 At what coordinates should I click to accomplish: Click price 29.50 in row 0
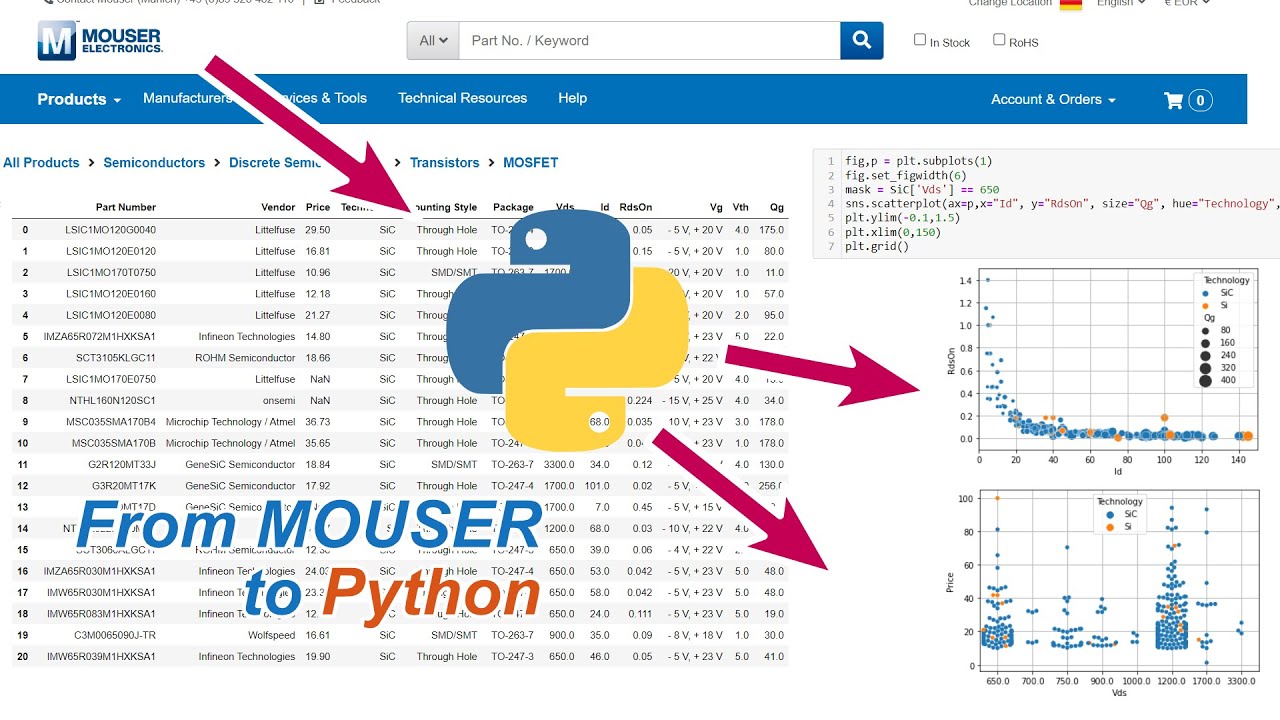pos(317,230)
